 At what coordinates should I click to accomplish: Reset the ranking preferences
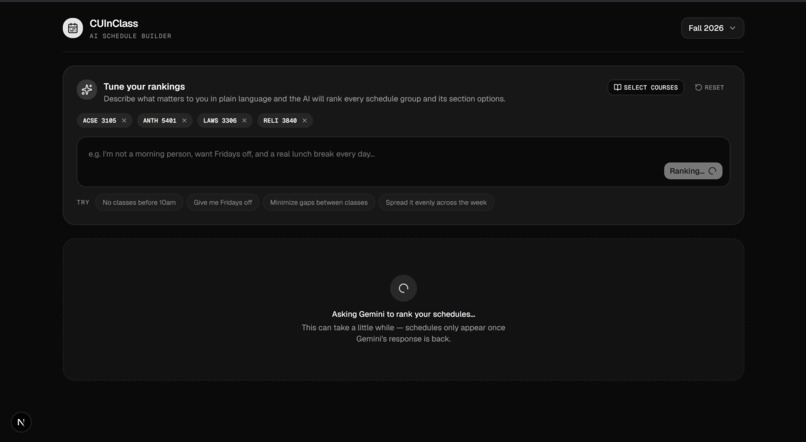pyautogui.click(x=709, y=87)
